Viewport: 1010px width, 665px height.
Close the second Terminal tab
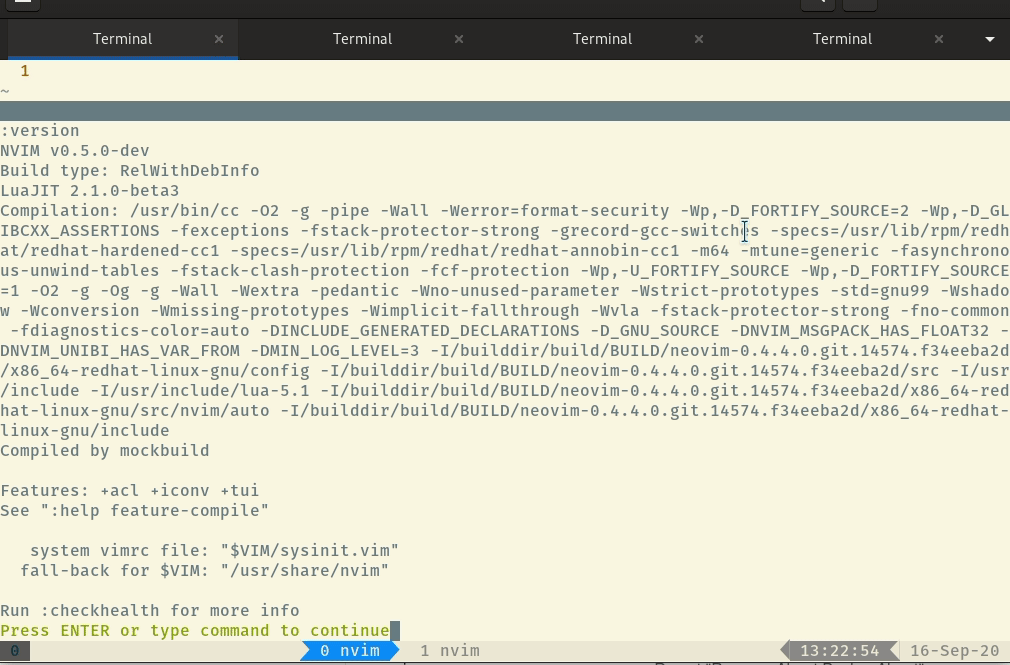[x=458, y=39]
